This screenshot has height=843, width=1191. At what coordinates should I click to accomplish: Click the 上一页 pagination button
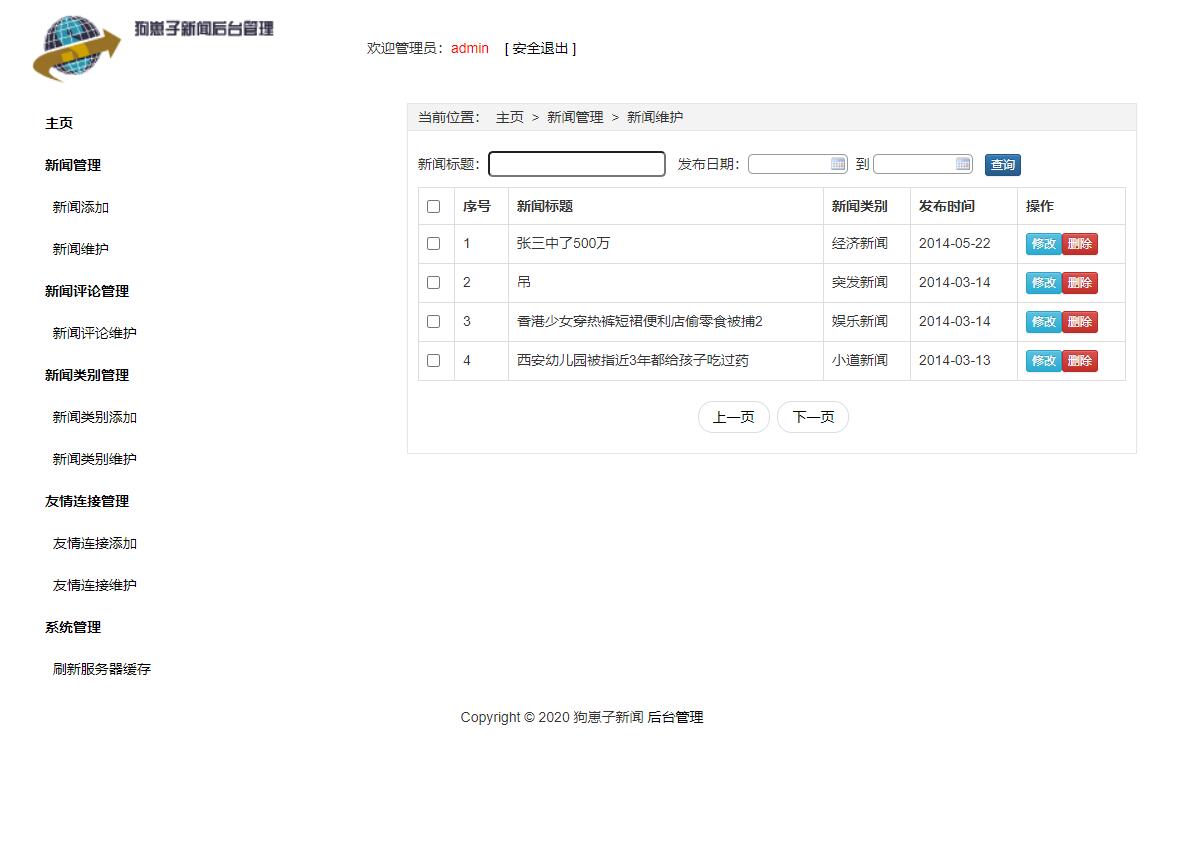pos(733,417)
